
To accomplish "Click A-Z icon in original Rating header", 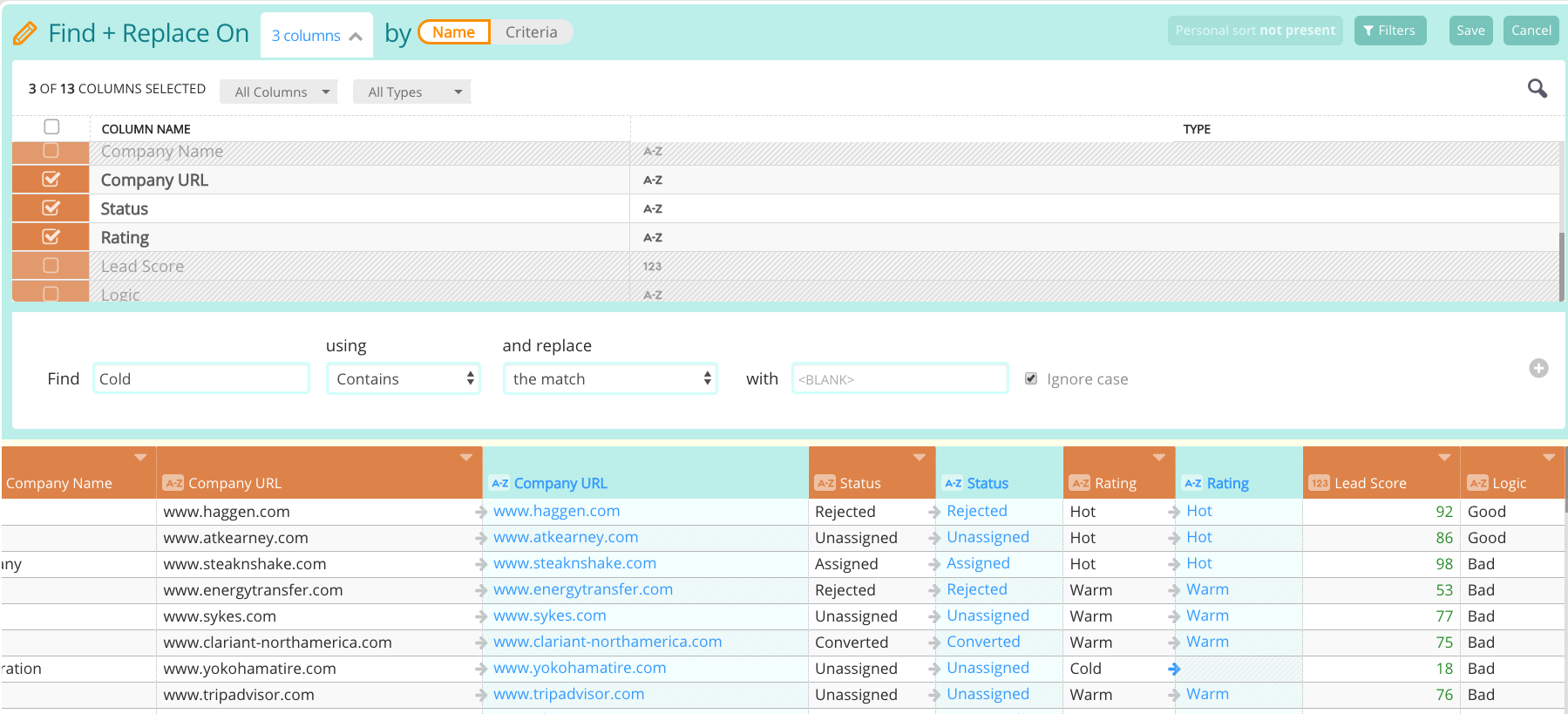I will 1081,483.
